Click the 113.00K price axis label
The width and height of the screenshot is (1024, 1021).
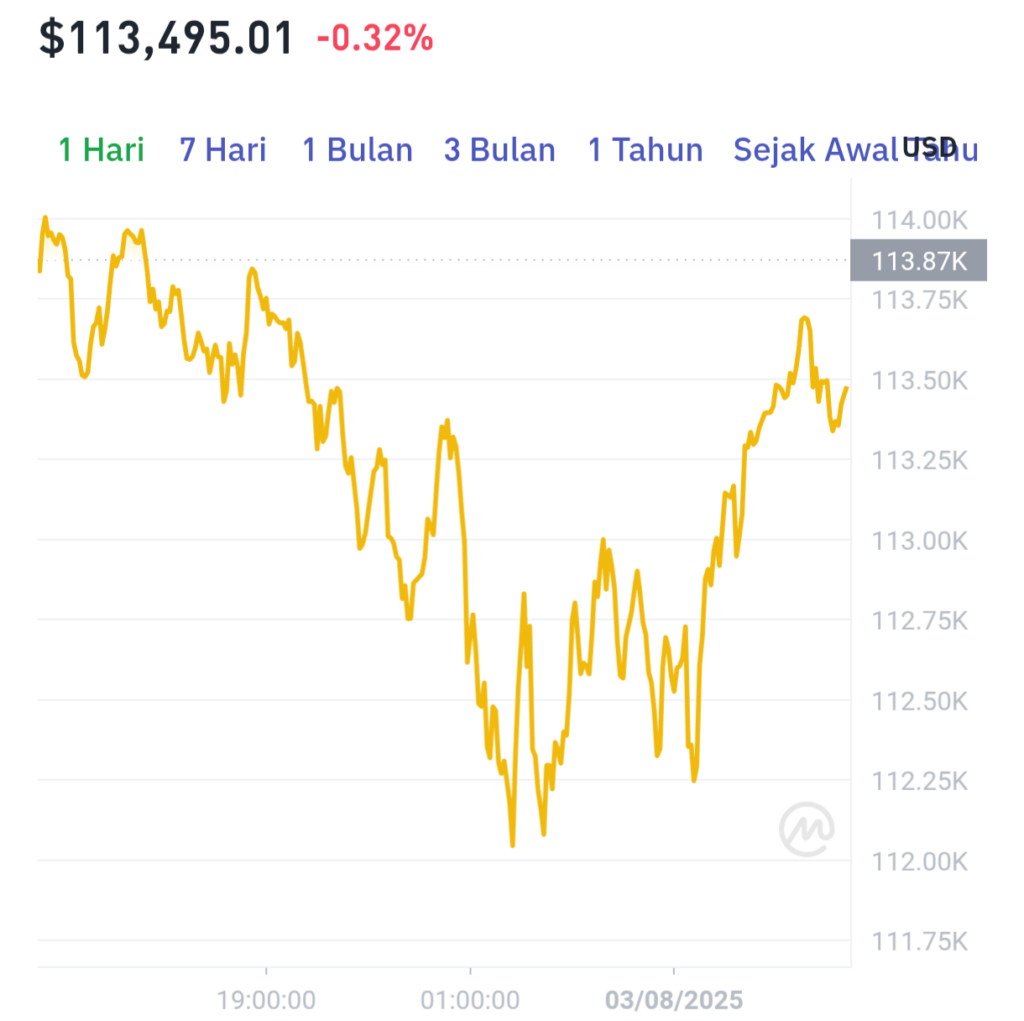click(920, 541)
